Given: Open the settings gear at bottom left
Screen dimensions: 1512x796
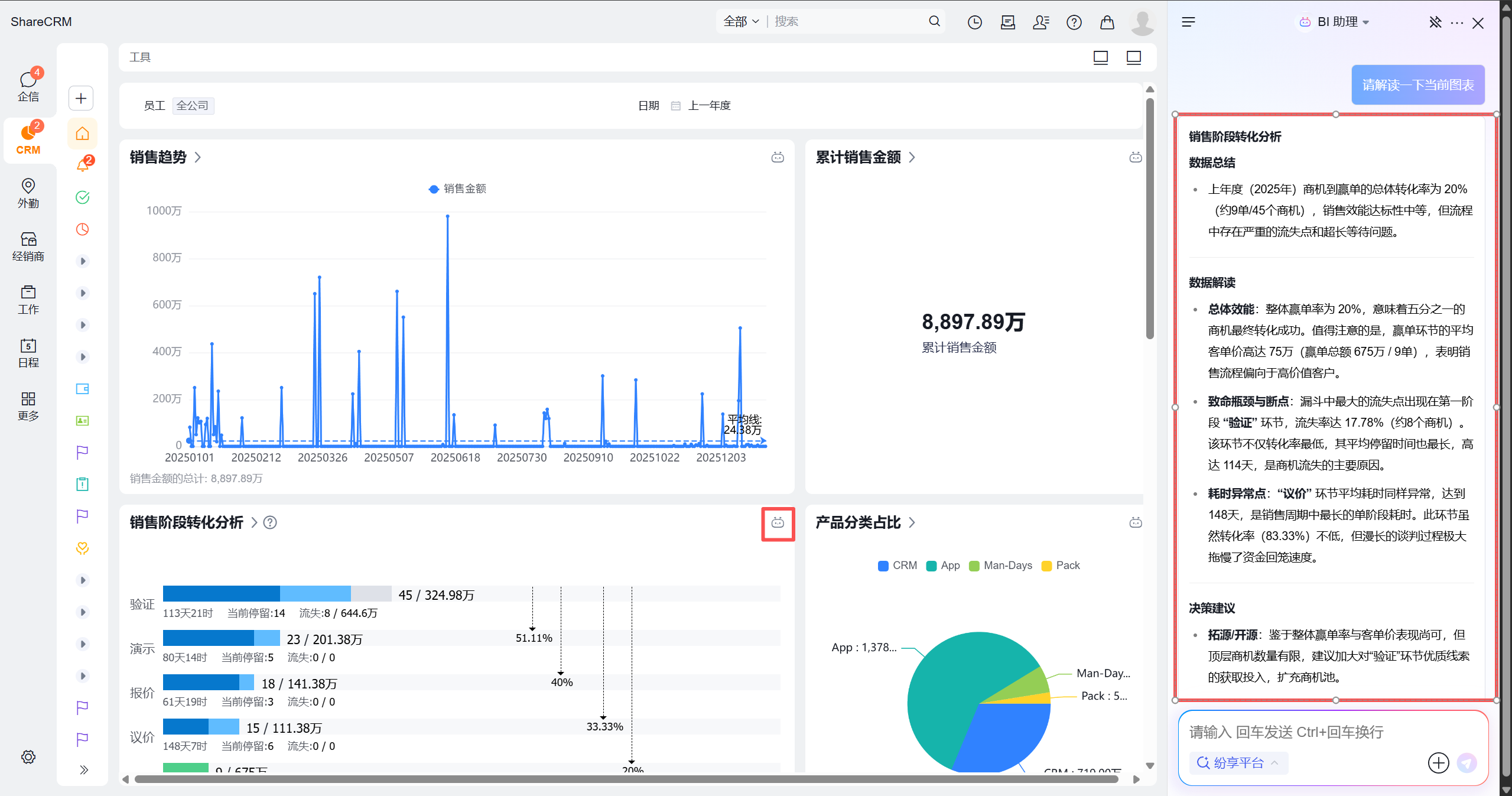Looking at the screenshot, I should point(28,757).
